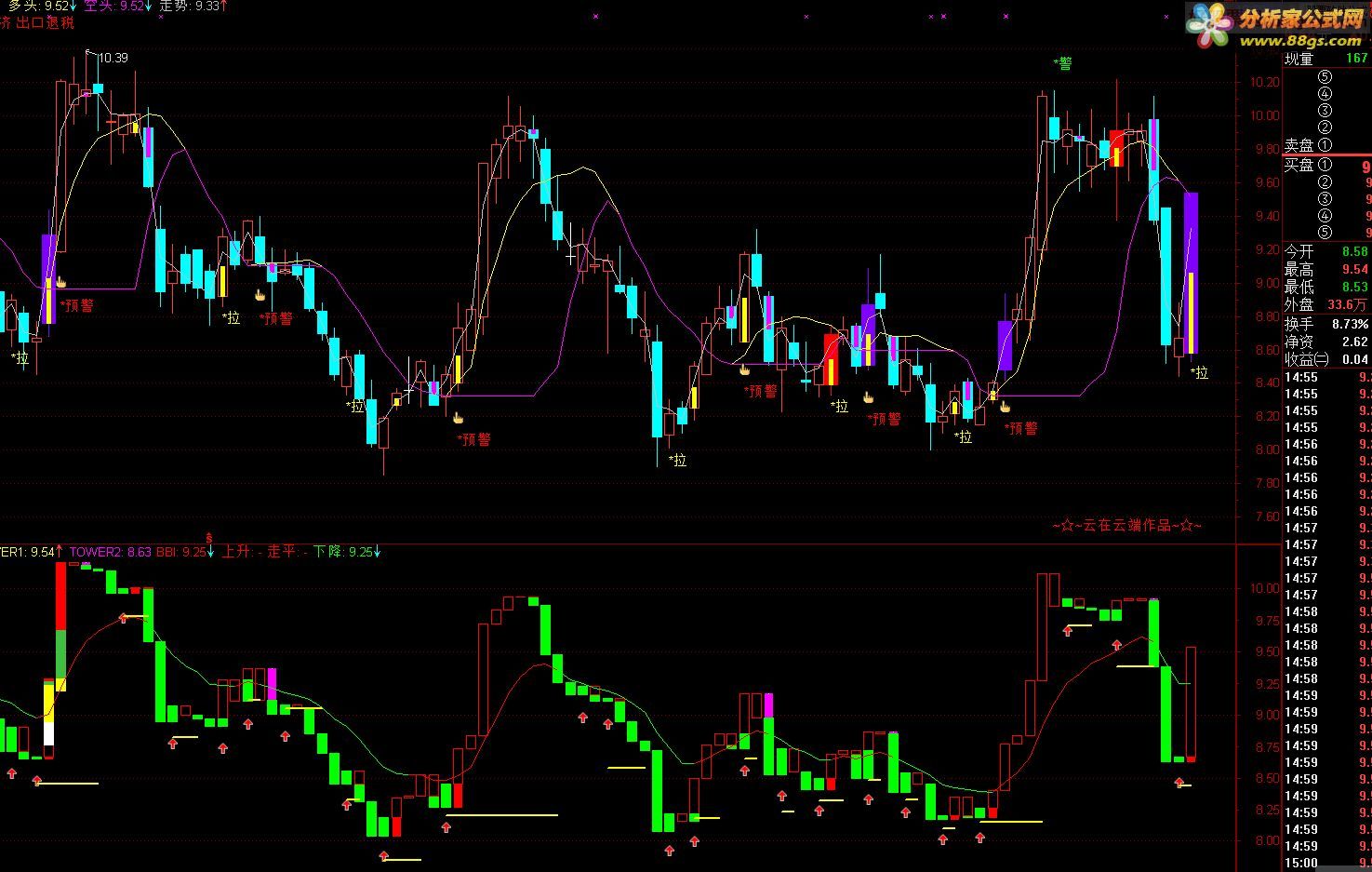
Task: Click the 最高 9.54 row
Action: [1327, 270]
